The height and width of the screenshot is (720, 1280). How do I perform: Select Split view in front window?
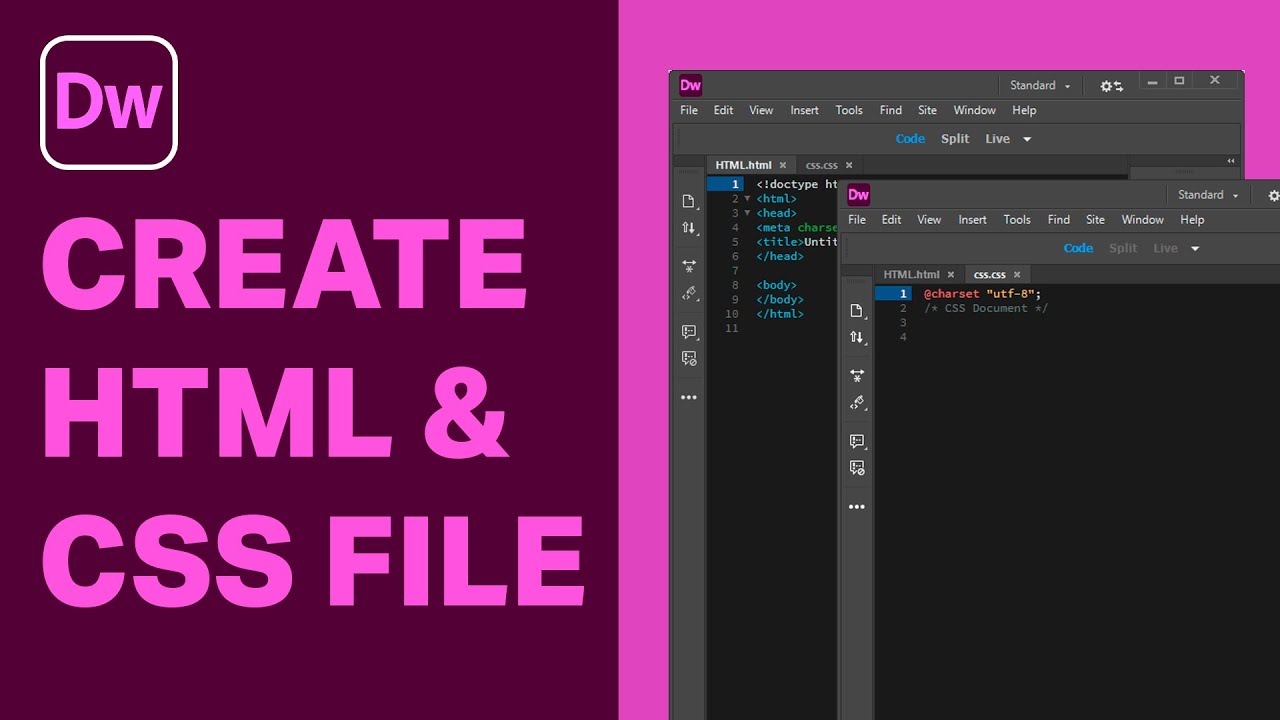pyautogui.click(x=1123, y=248)
